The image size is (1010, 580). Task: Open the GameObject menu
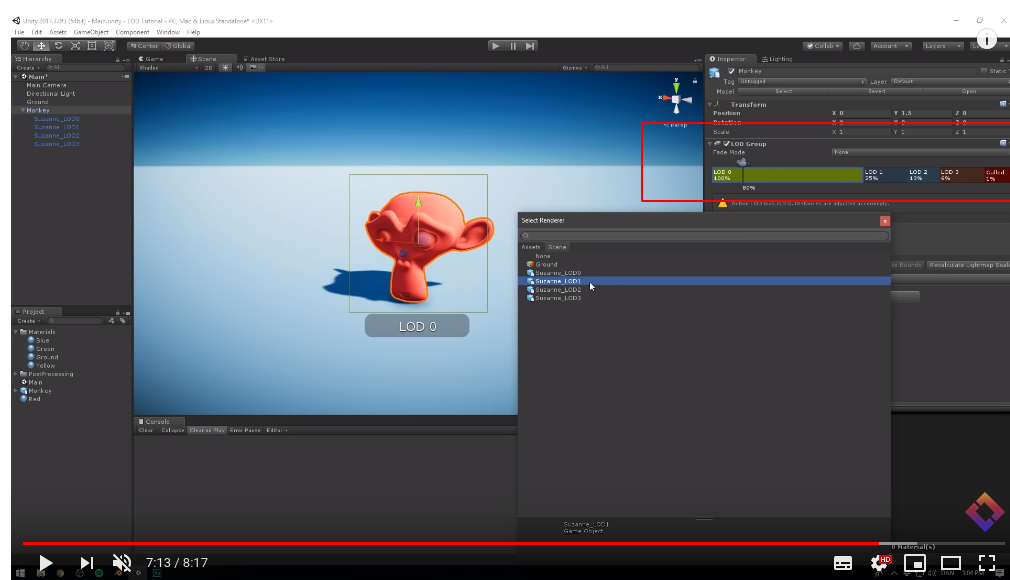point(92,31)
